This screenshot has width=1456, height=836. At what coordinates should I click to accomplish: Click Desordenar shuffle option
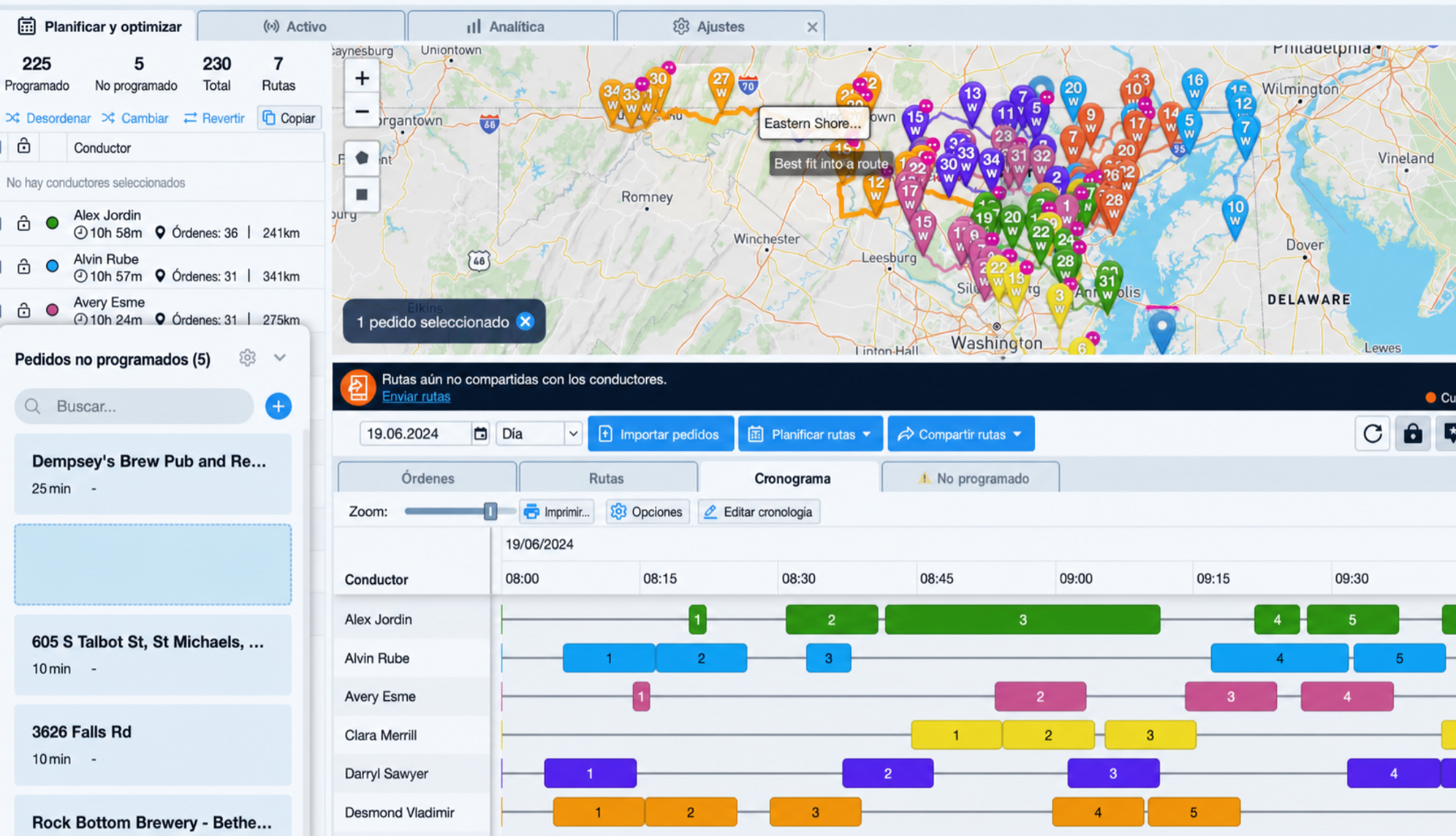(48, 118)
